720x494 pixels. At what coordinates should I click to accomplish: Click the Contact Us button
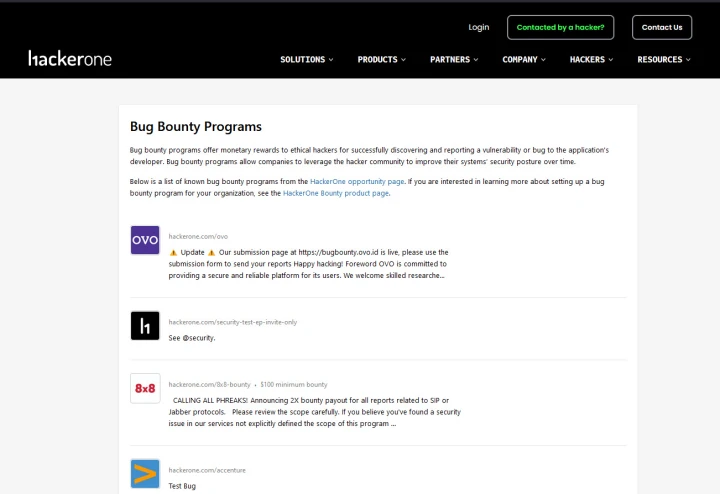pos(662,28)
